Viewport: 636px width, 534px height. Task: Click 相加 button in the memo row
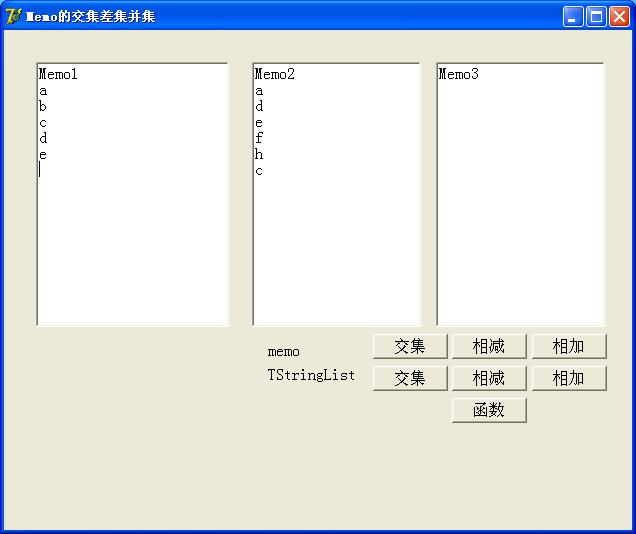click(569, 347)
